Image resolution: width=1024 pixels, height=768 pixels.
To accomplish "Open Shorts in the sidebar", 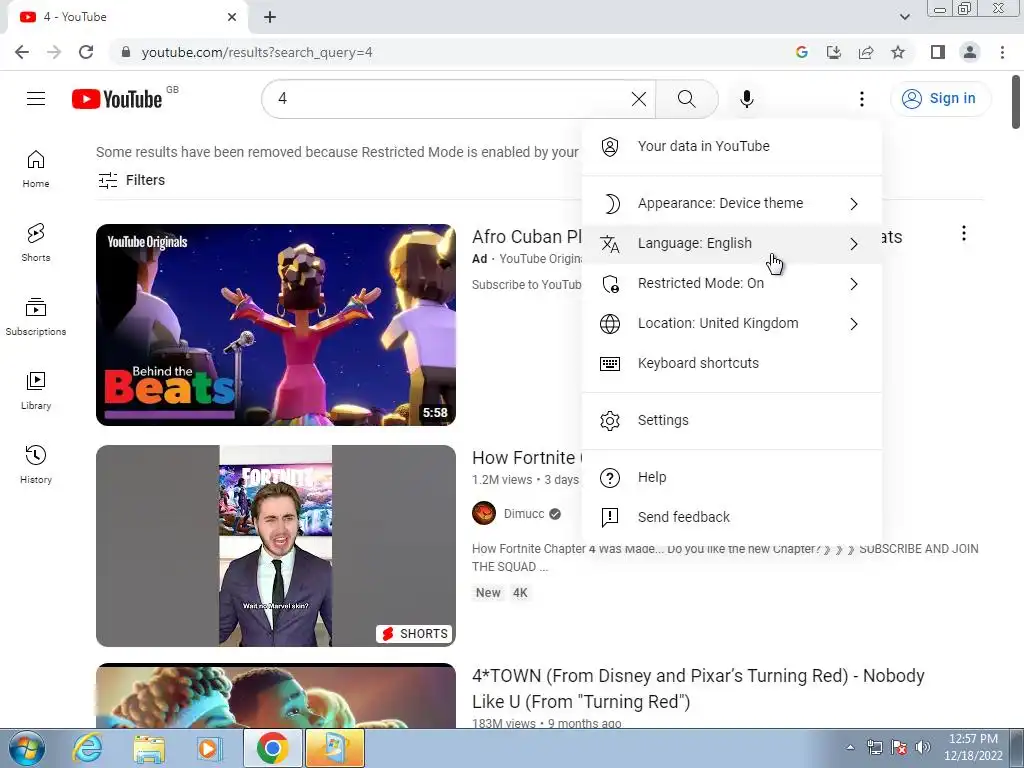I will [36, 242].
